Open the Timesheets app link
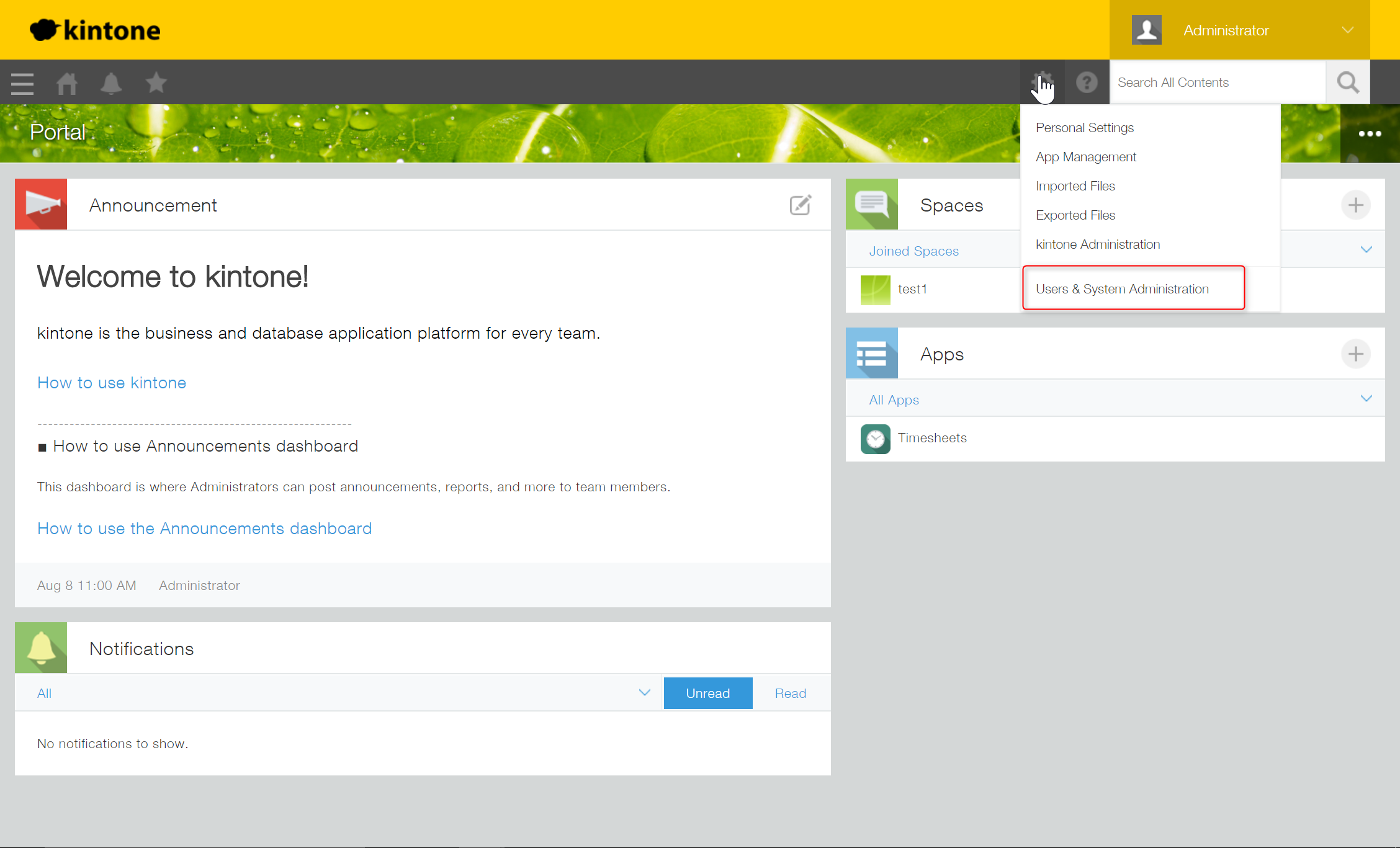The image size is (1400, 848). (932, 438)
